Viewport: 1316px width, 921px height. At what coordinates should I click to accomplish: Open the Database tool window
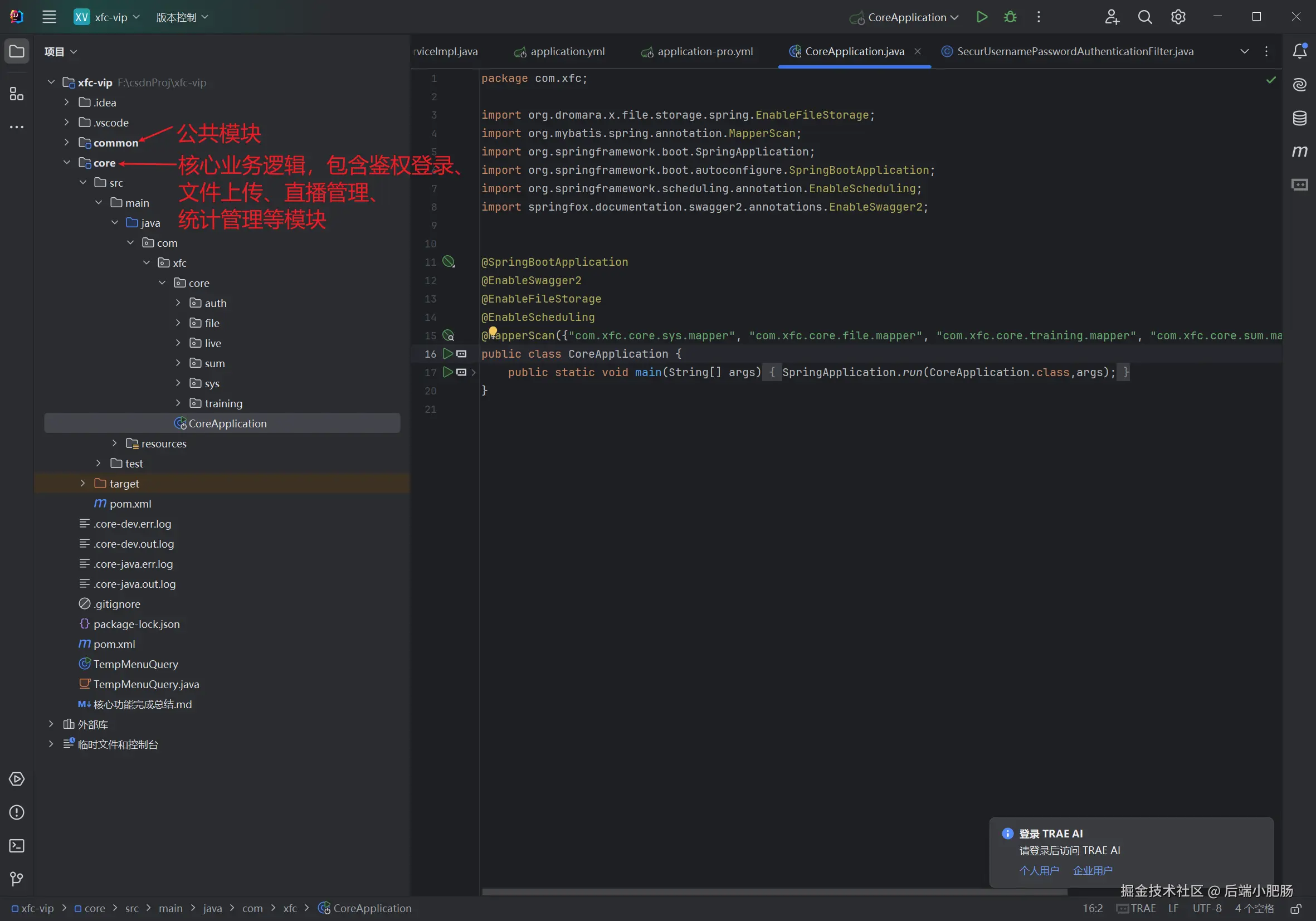[x=1299, y=118]
